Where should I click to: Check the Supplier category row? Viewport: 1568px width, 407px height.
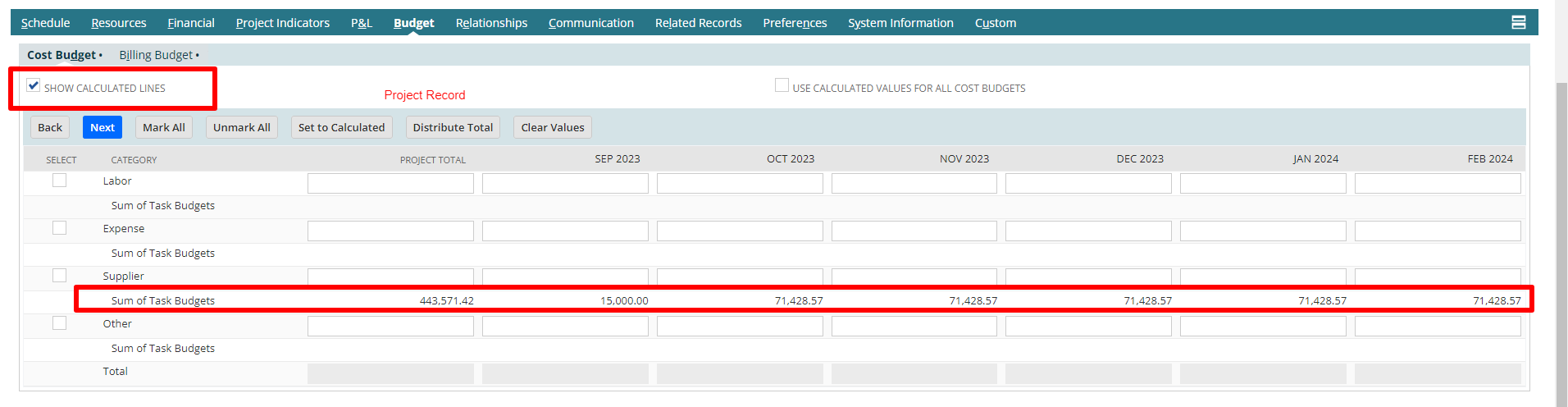[59, 276]
